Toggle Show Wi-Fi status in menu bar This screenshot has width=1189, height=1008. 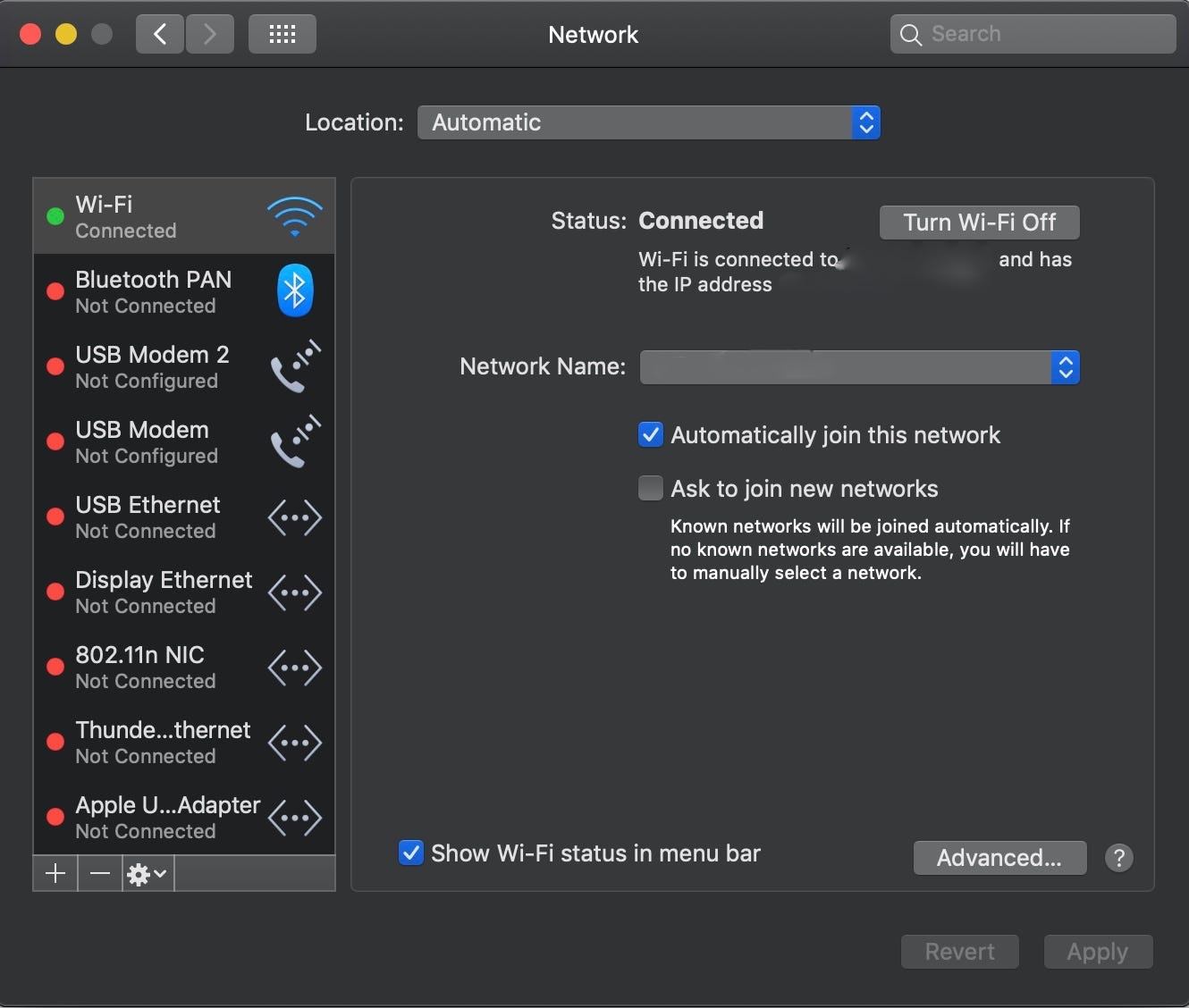[x=411, y=853]
